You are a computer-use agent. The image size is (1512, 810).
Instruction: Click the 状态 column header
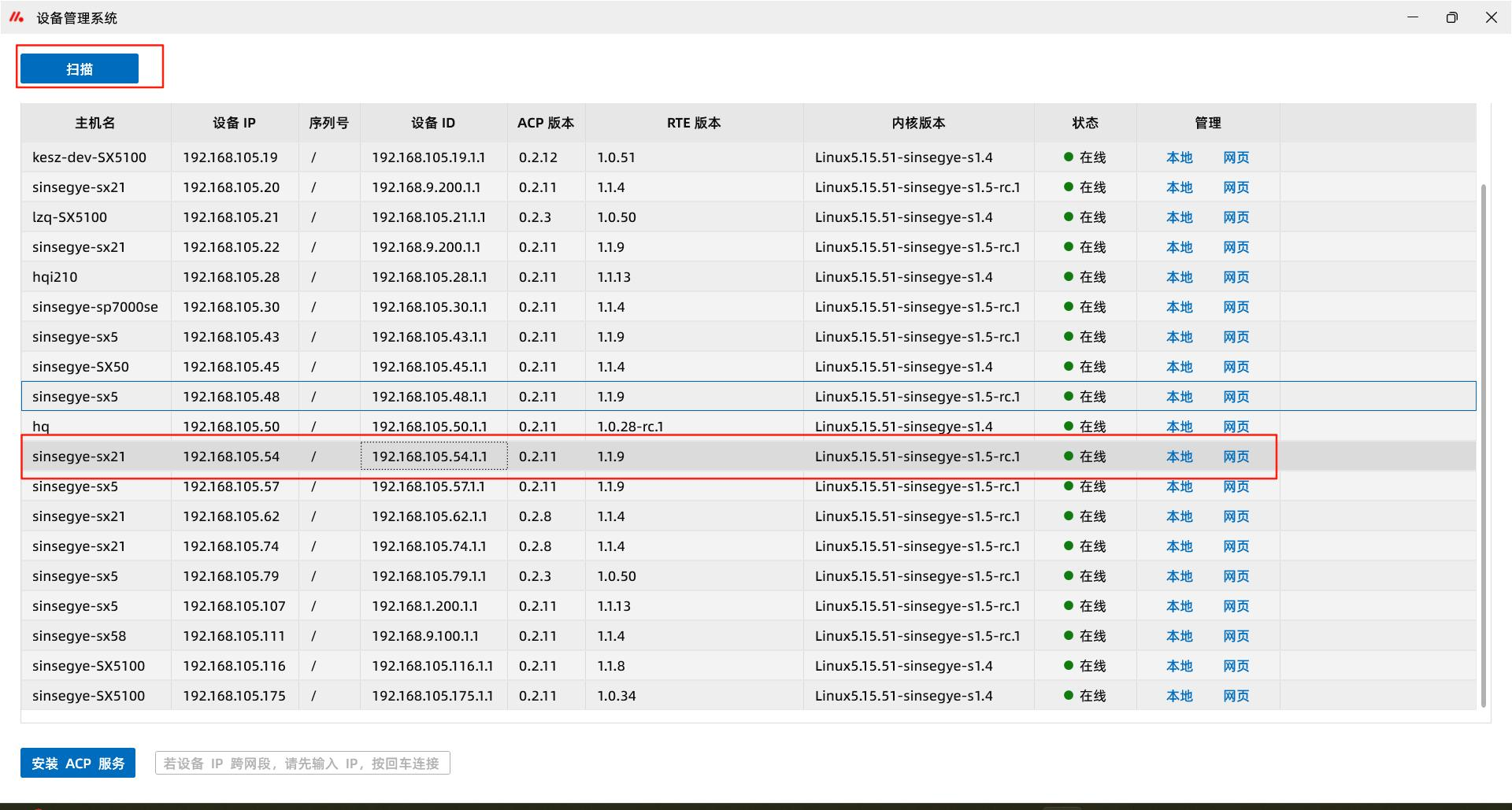click(x=1085, y=123)
